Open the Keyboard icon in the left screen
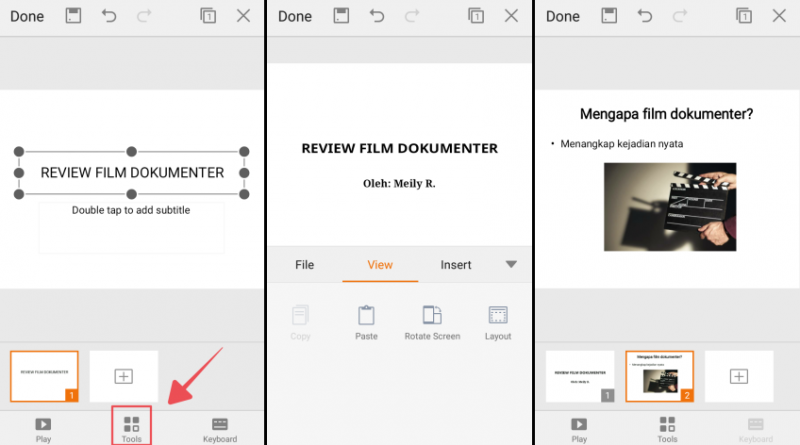This screenshot has height=445, width=800. click(220, 427)
